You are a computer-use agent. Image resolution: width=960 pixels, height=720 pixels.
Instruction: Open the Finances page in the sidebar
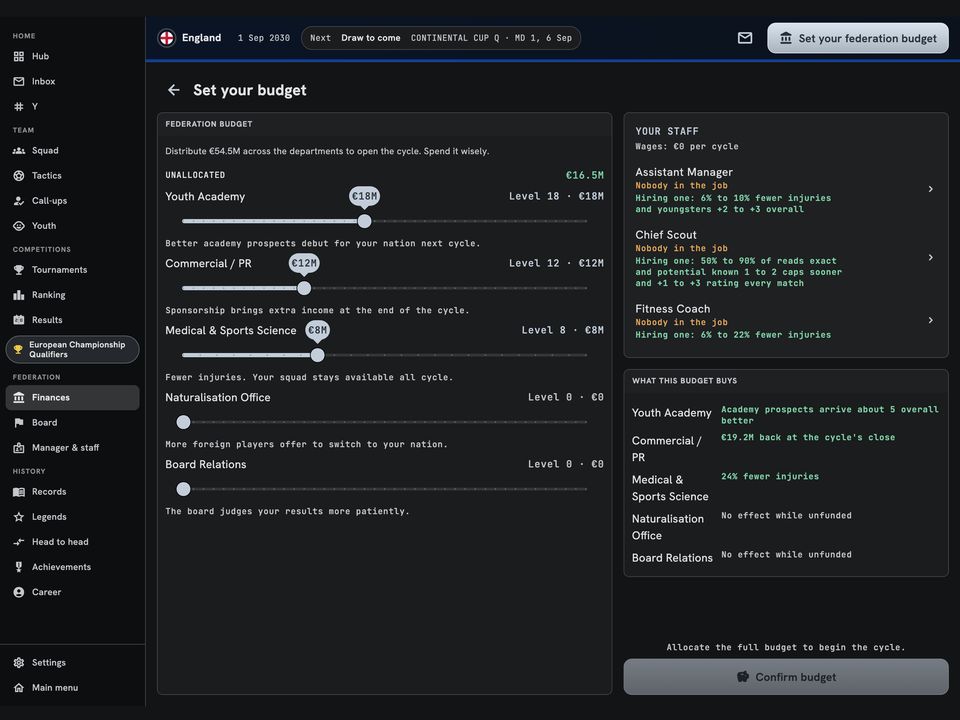point(72,397)
